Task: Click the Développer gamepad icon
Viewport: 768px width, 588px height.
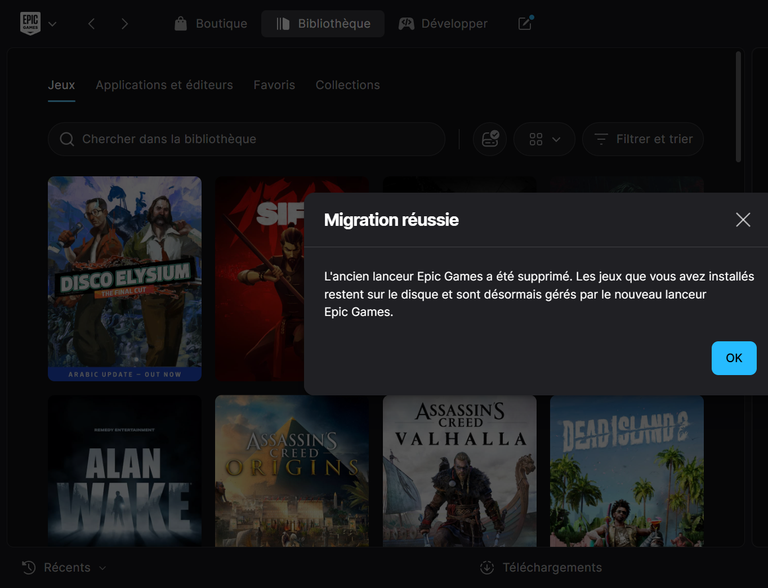Action: coord(406,24)
